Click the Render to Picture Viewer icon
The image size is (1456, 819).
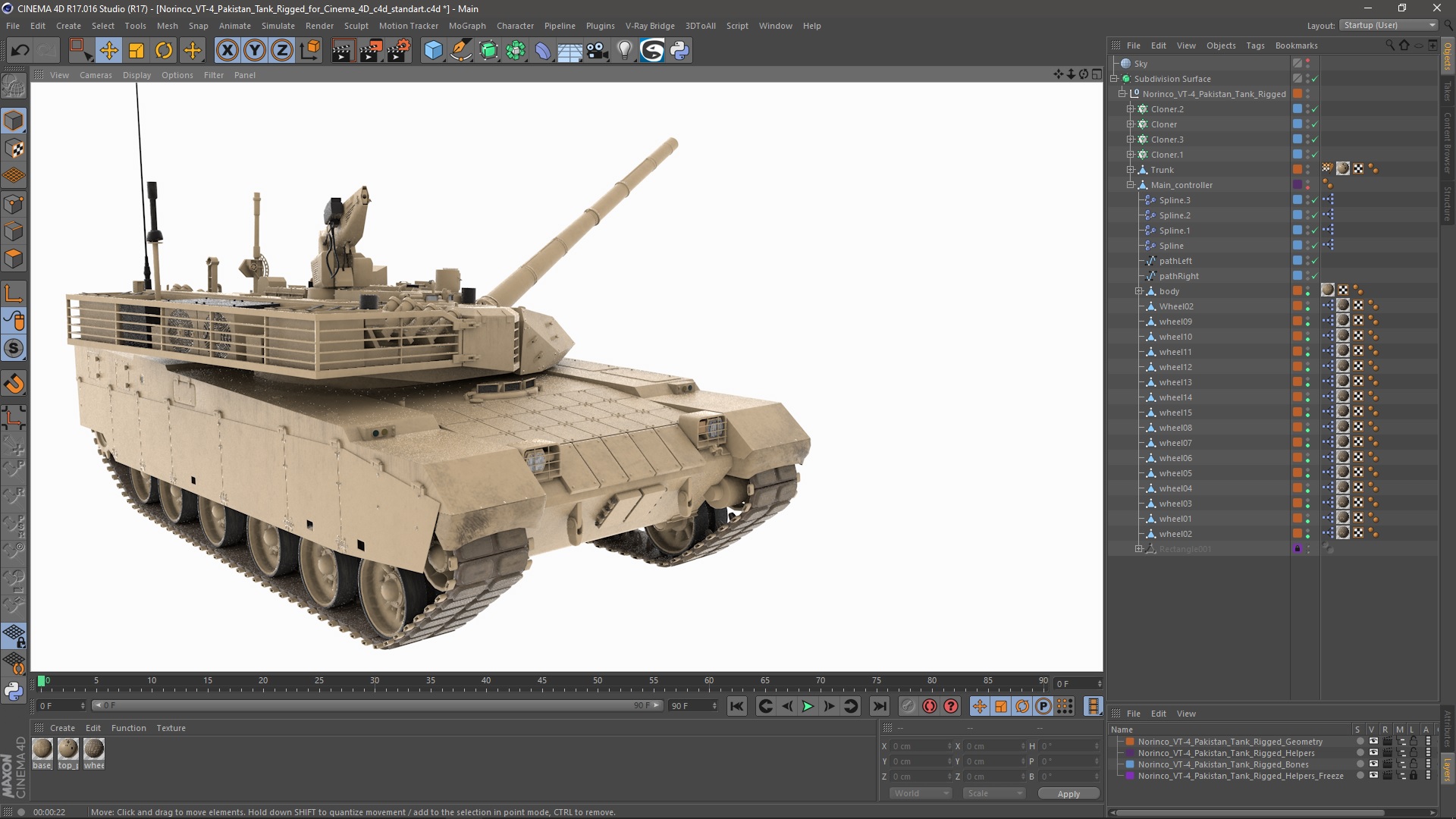pyautogui.click(x=370, y=51)
